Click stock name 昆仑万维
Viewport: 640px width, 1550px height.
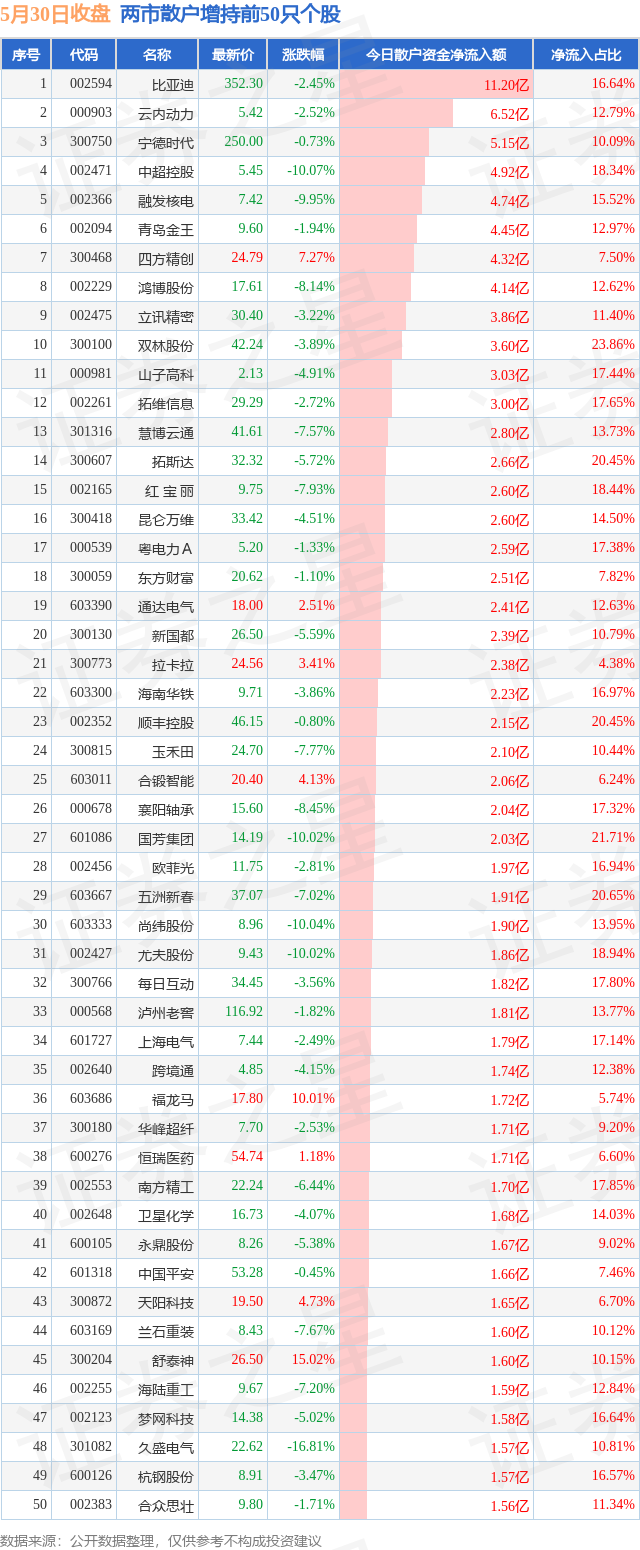[166, 519]
